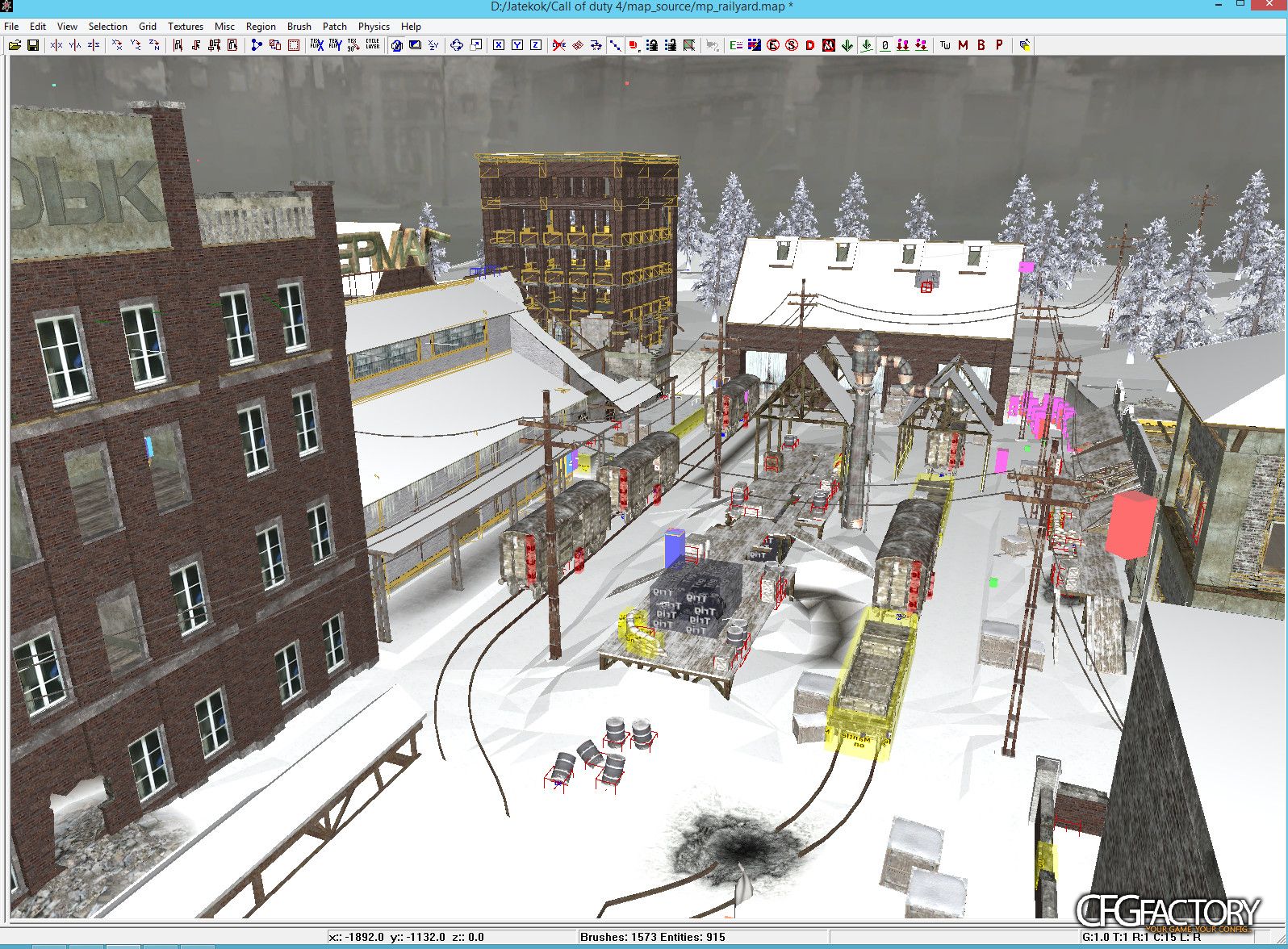The image size is (1288, 949).
Task: Click the yellow-highlighted train car in viewport
Action: click(x=873, y=683)
